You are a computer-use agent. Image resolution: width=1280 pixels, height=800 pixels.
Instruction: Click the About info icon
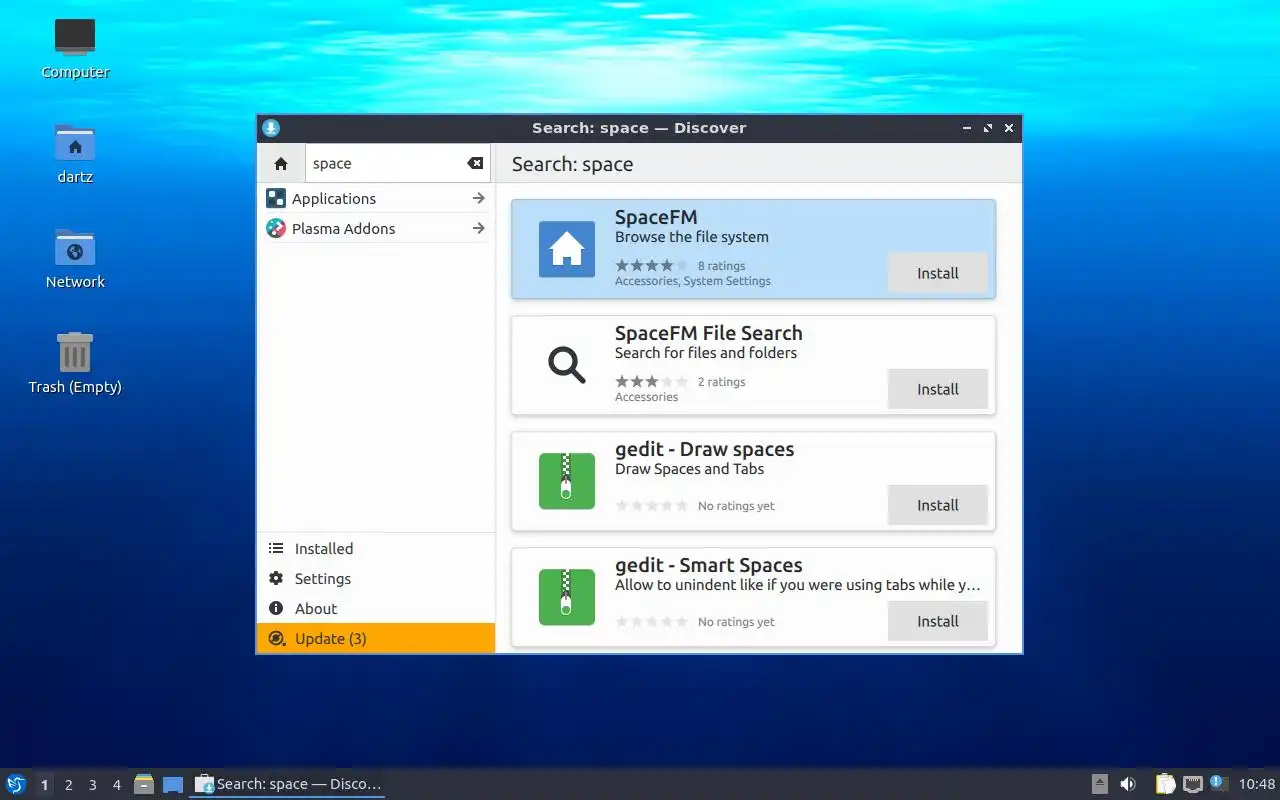[x=276, y=608]
